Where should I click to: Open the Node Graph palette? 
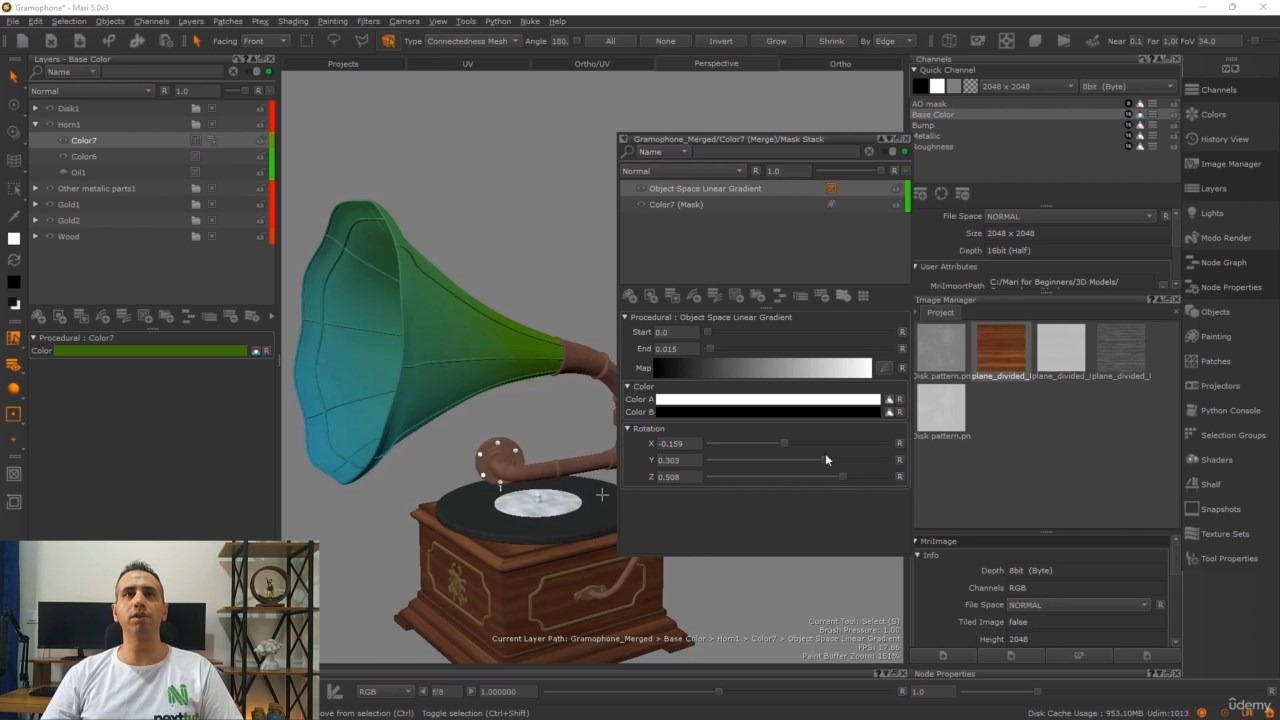pyautogui.click(x=1216, y=262)
